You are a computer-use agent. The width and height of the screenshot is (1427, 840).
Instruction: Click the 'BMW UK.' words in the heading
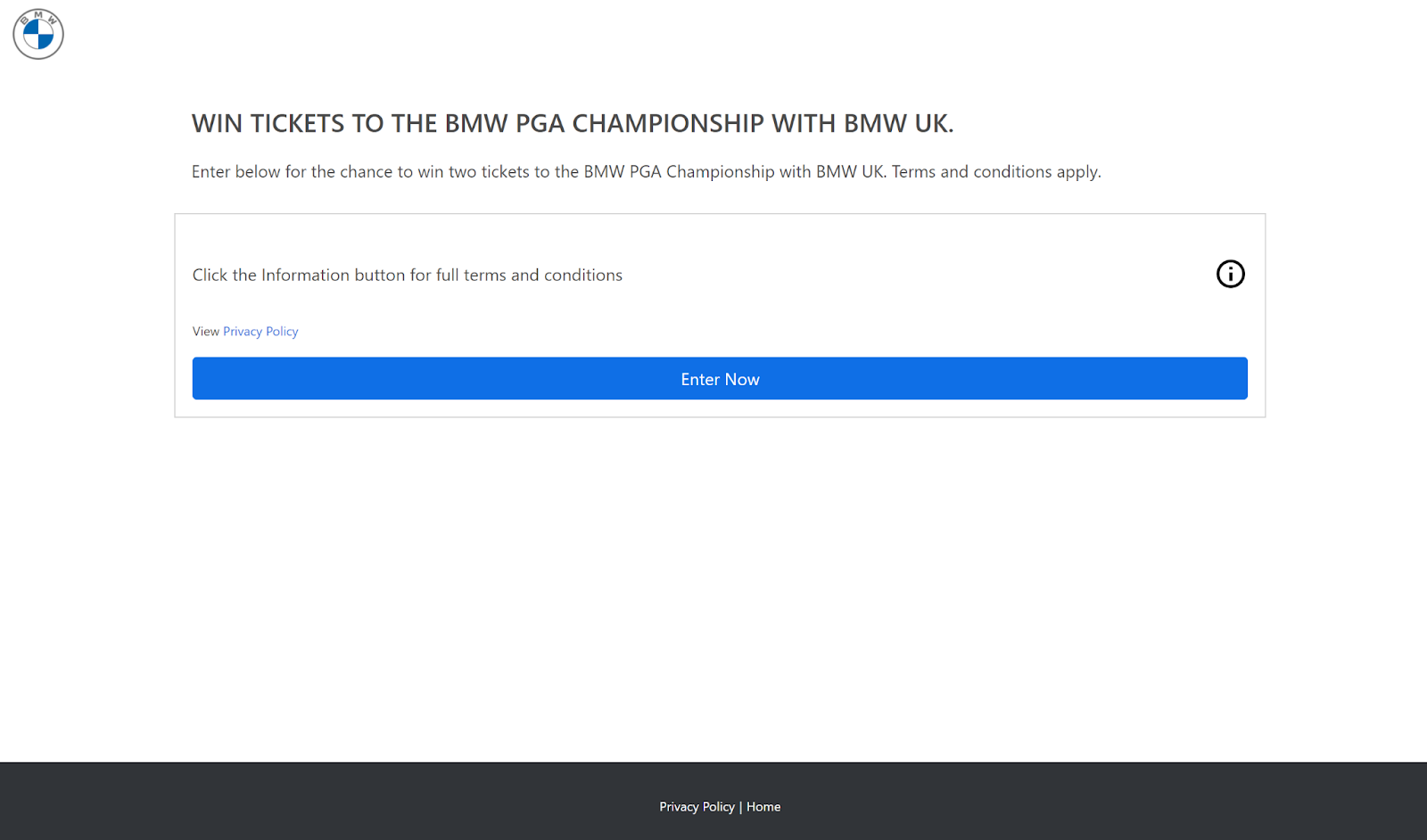(x=898, y=123)
